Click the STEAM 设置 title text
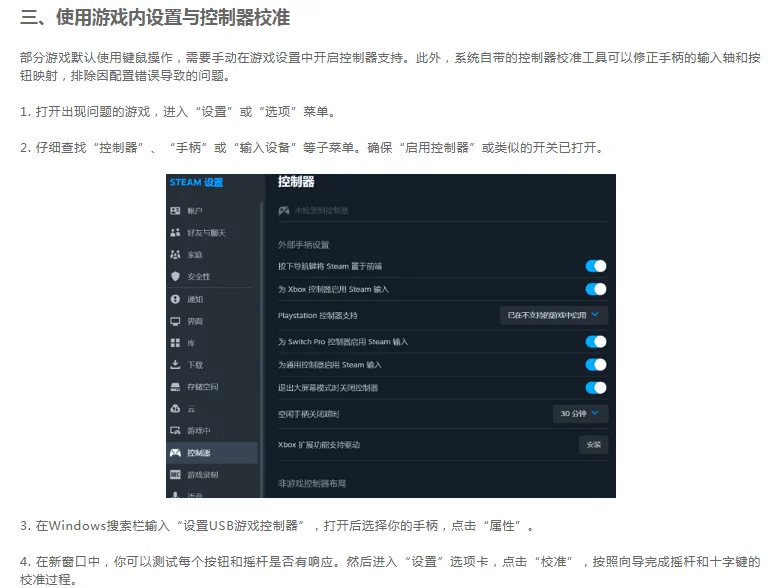Image resolution: width=779 pixels, height=588 pixels. 196,182
